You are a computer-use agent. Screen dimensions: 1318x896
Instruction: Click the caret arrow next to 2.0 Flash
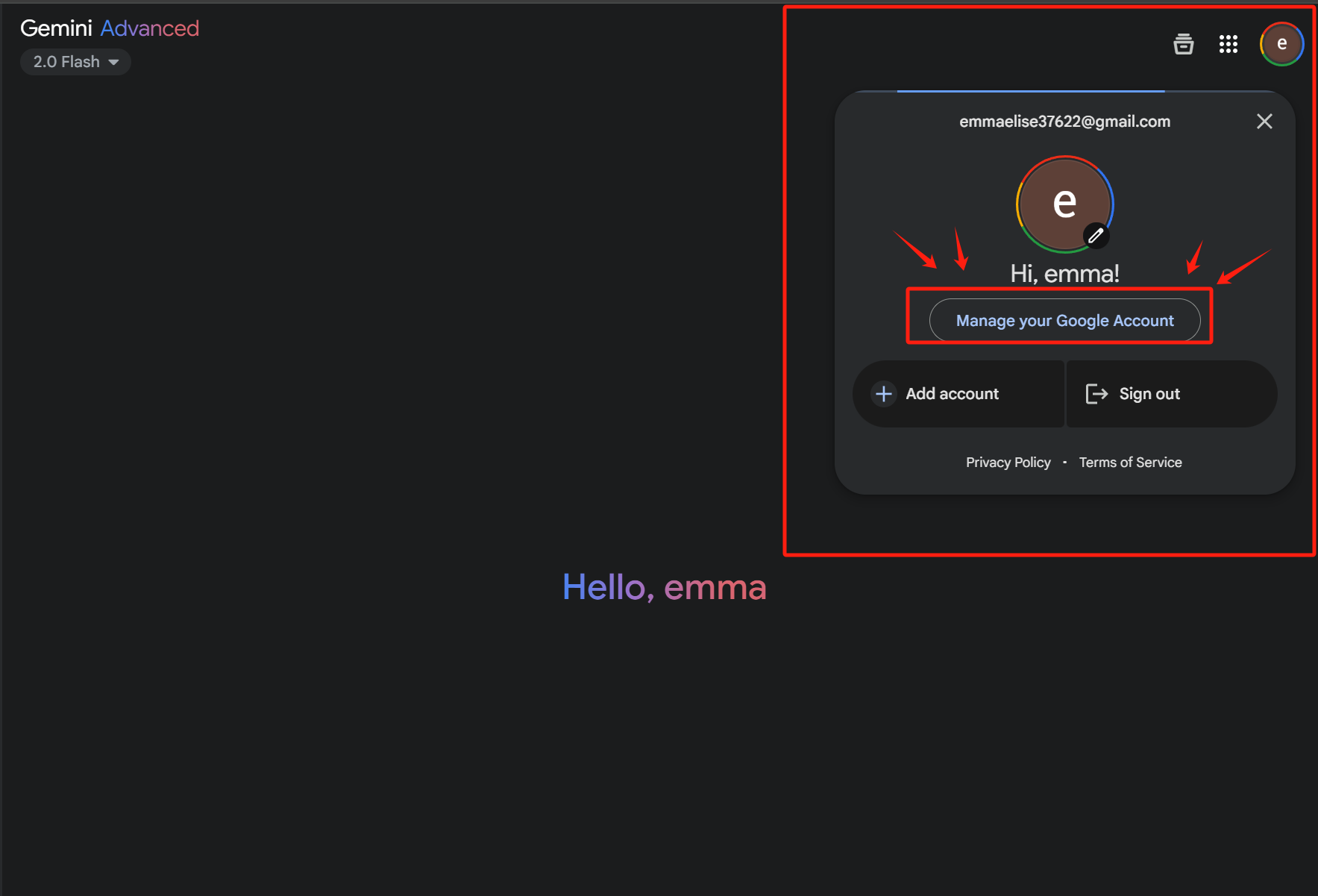(114, 62)
